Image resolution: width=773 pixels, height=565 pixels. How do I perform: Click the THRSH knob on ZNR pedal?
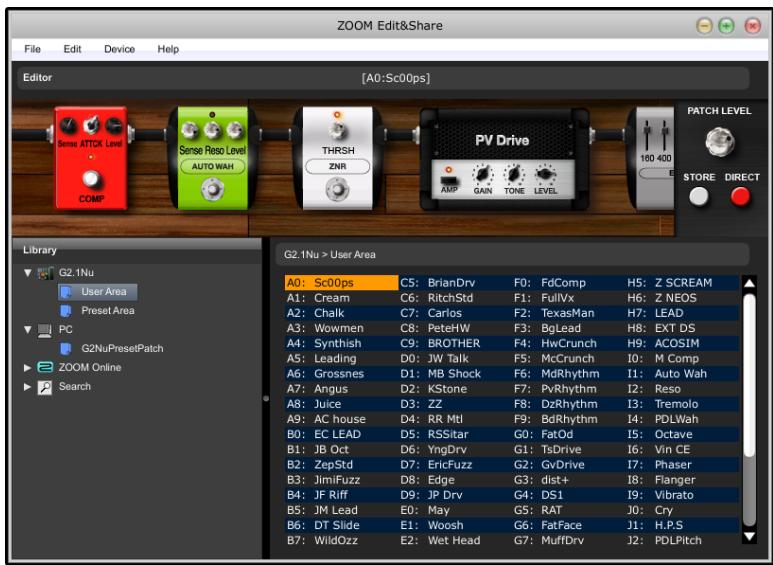(x=338, y=131)
